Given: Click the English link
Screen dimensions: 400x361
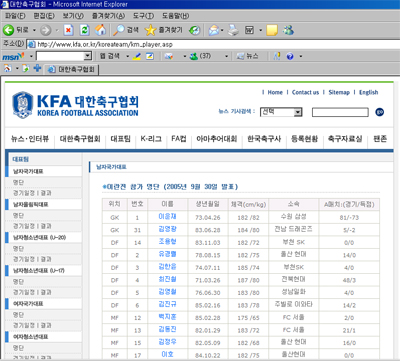Looking at the screenshot, I should (368, 92).
